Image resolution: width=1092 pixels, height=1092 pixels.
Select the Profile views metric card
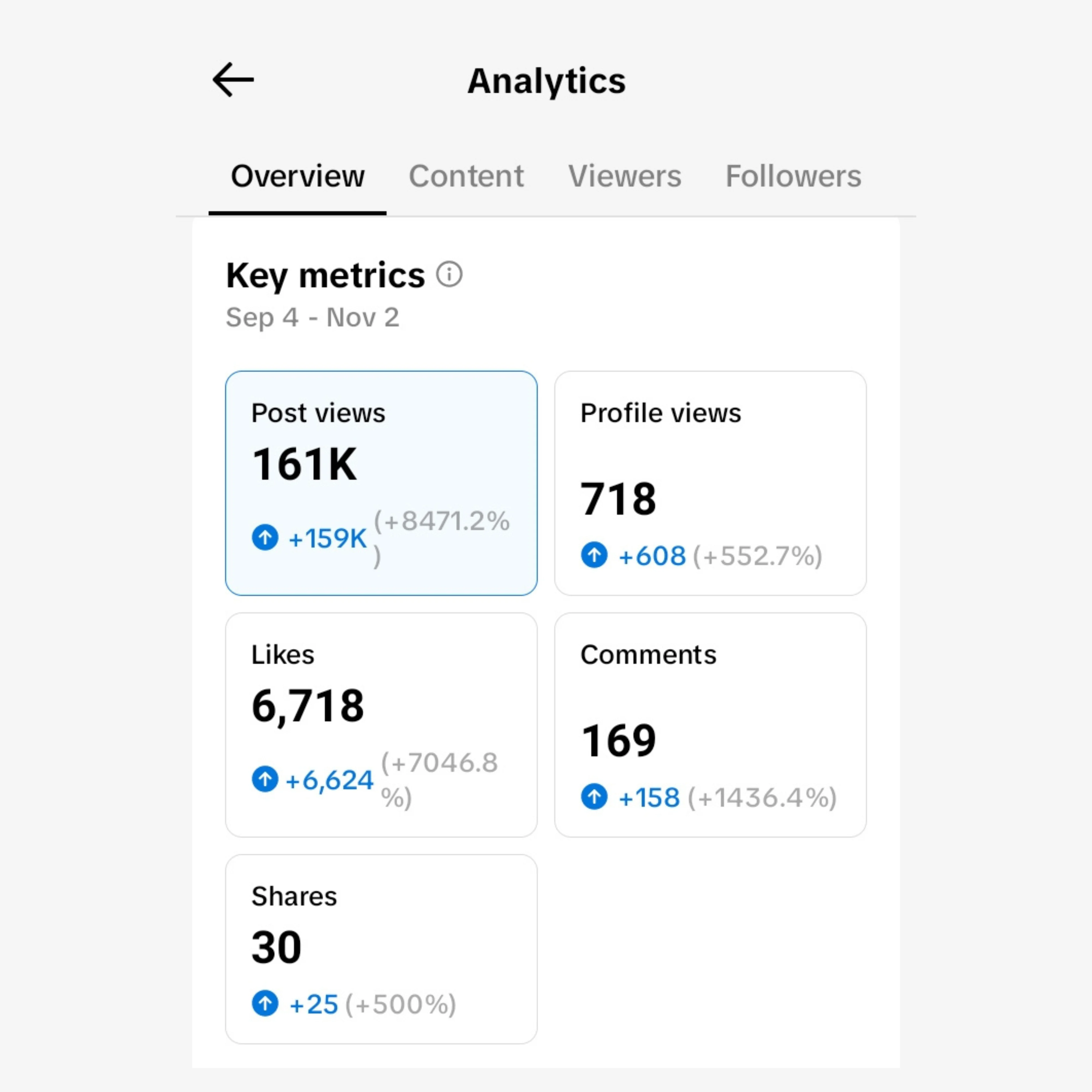(710, 483)
